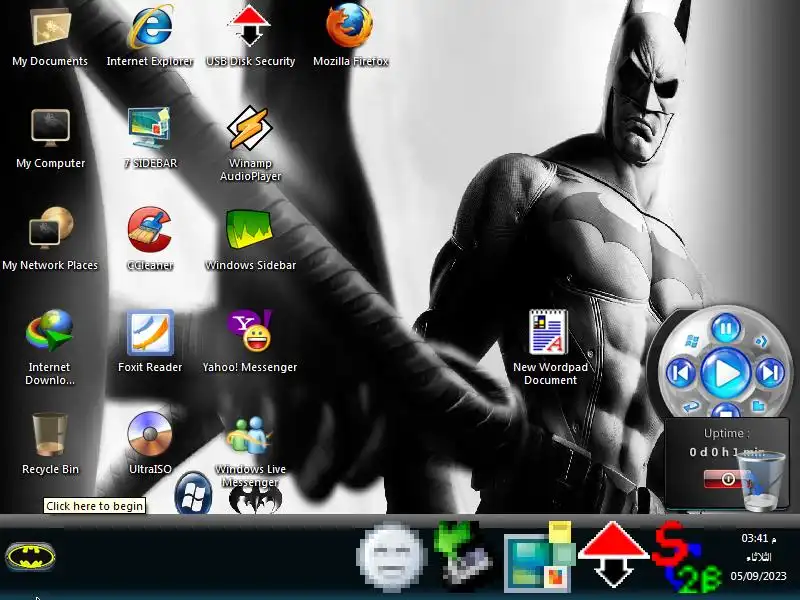This screenshot has height=600, width=800.
Task: Click the 'Click here to begin' tooltip
Action: 94,506
